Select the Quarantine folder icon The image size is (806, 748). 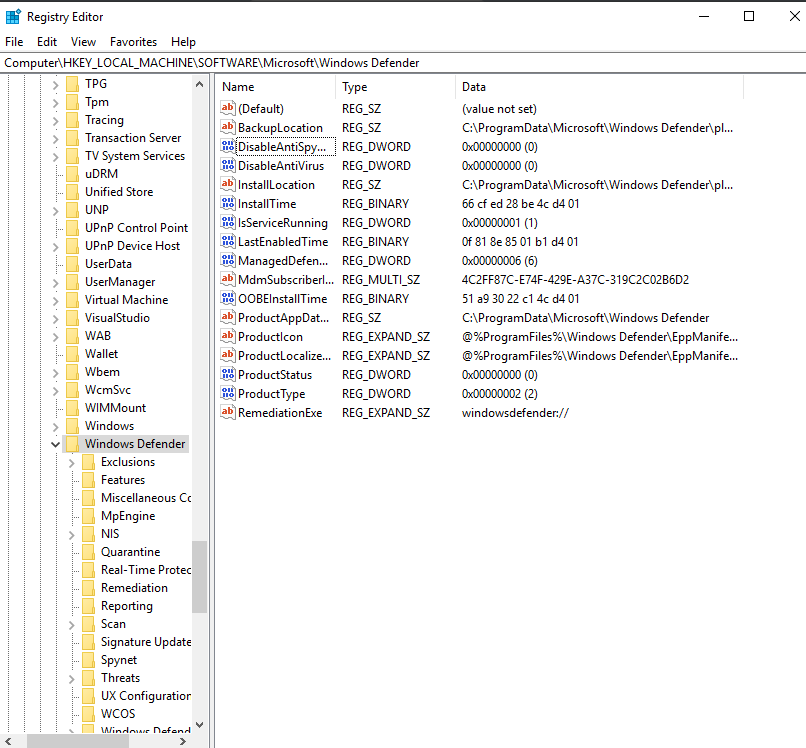(x=88, y=552)
